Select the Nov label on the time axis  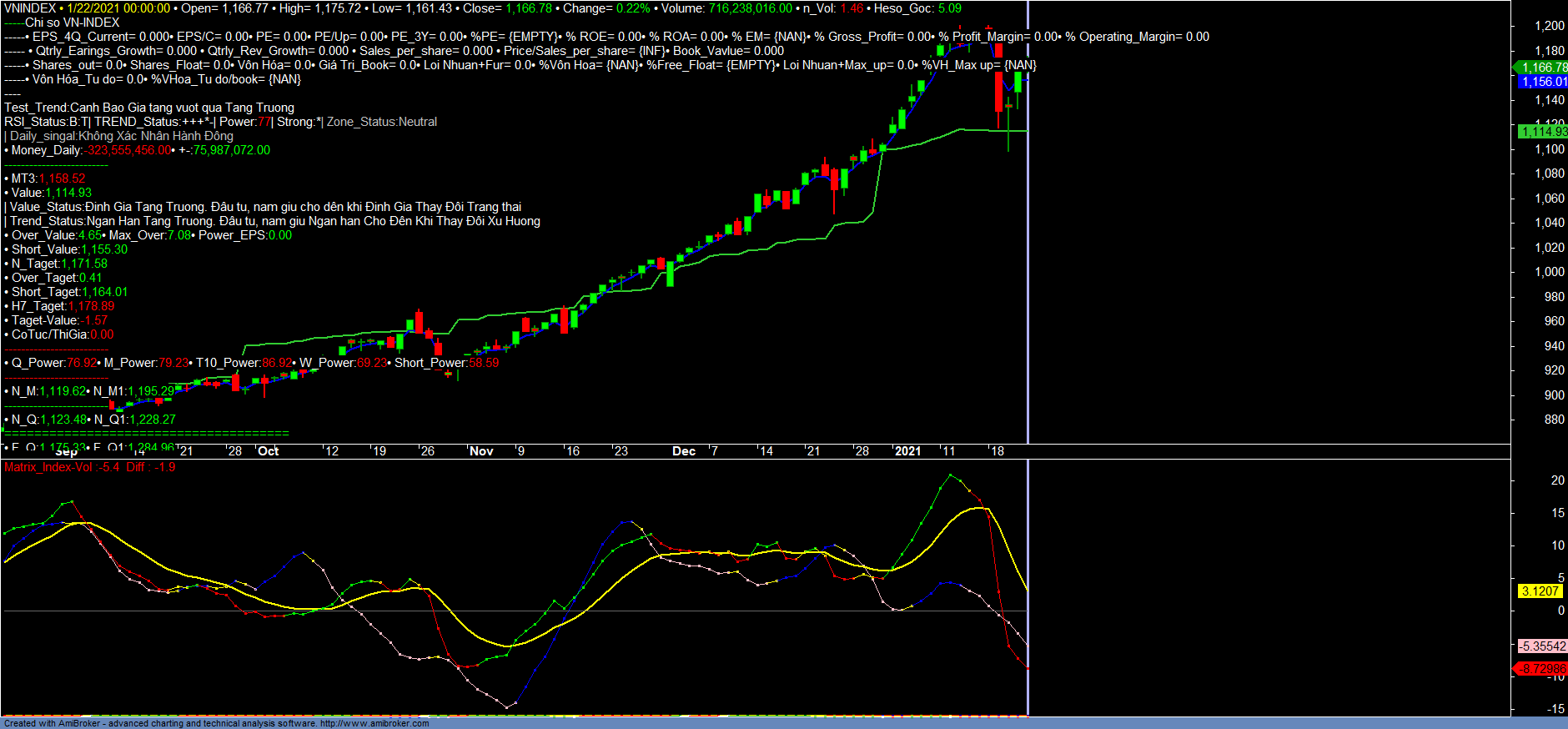tap(481, 451)
